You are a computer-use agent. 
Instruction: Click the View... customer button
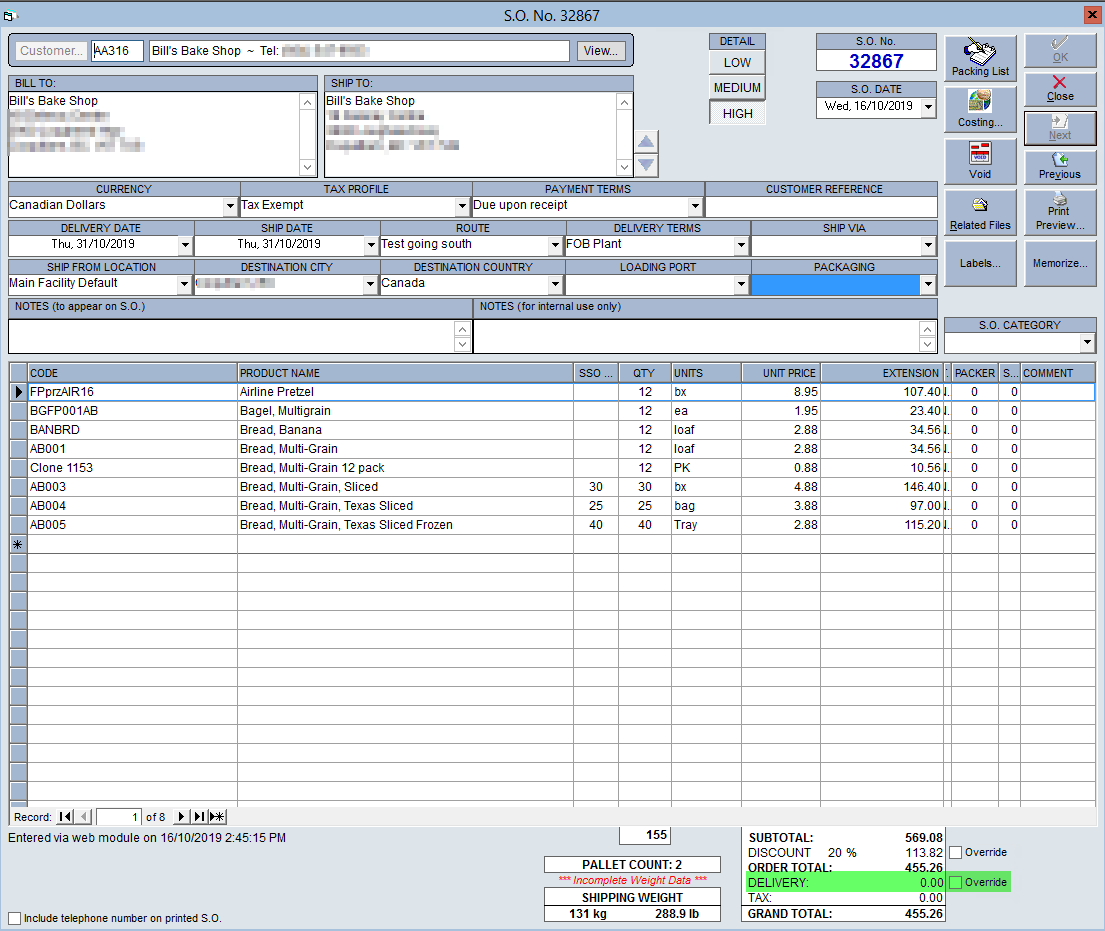(601, 51)
